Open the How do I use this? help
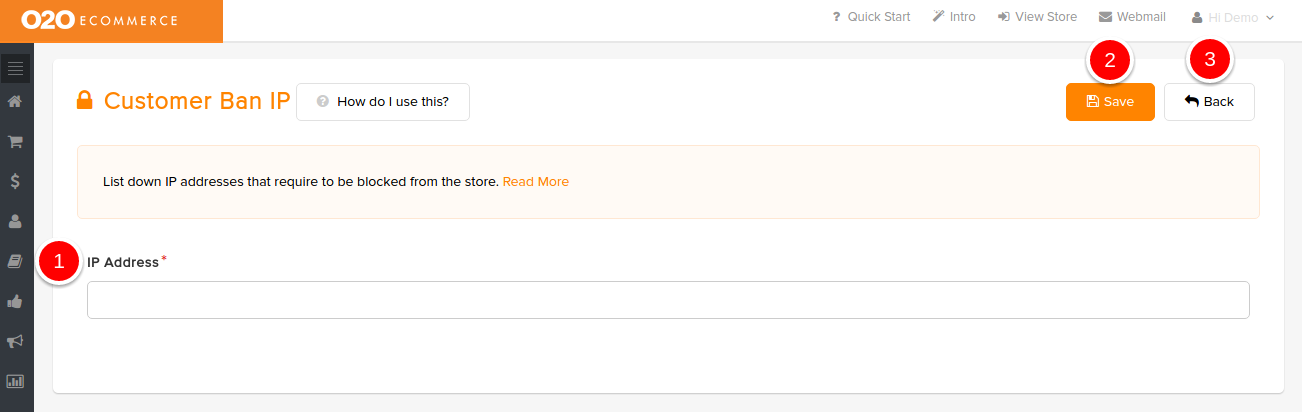The width and height of the screenshot is (1302, 412). pyautogui.click(x=383, y=102)
